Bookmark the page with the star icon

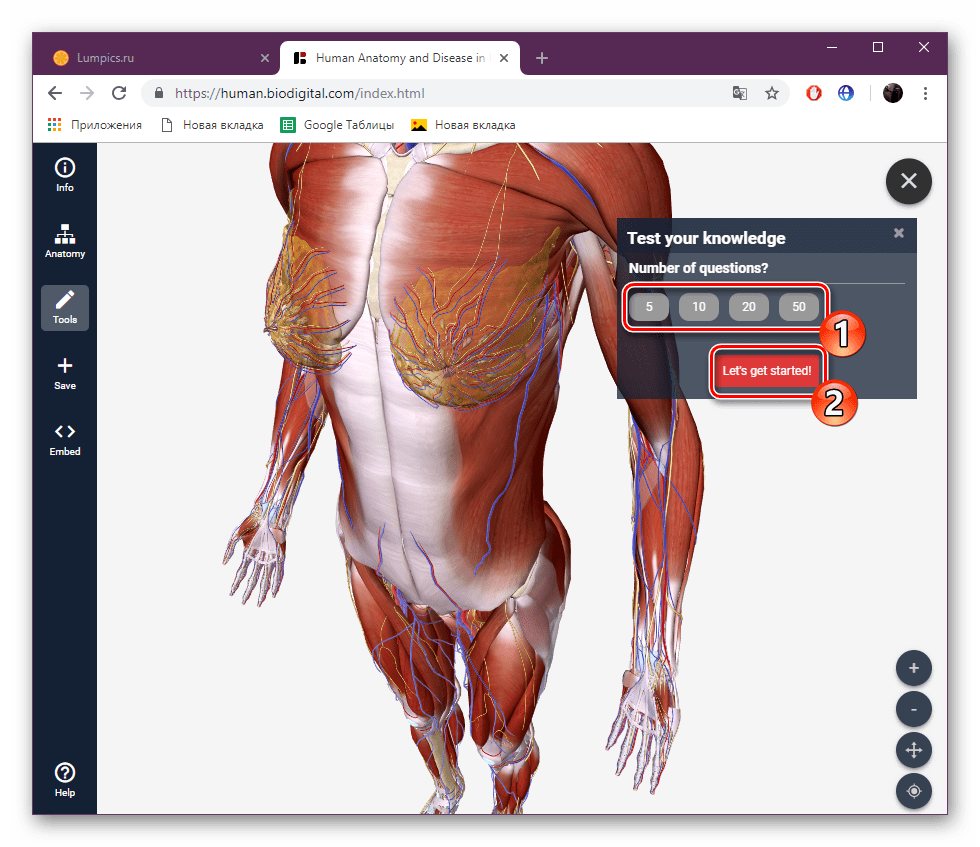tap(772, 93)
